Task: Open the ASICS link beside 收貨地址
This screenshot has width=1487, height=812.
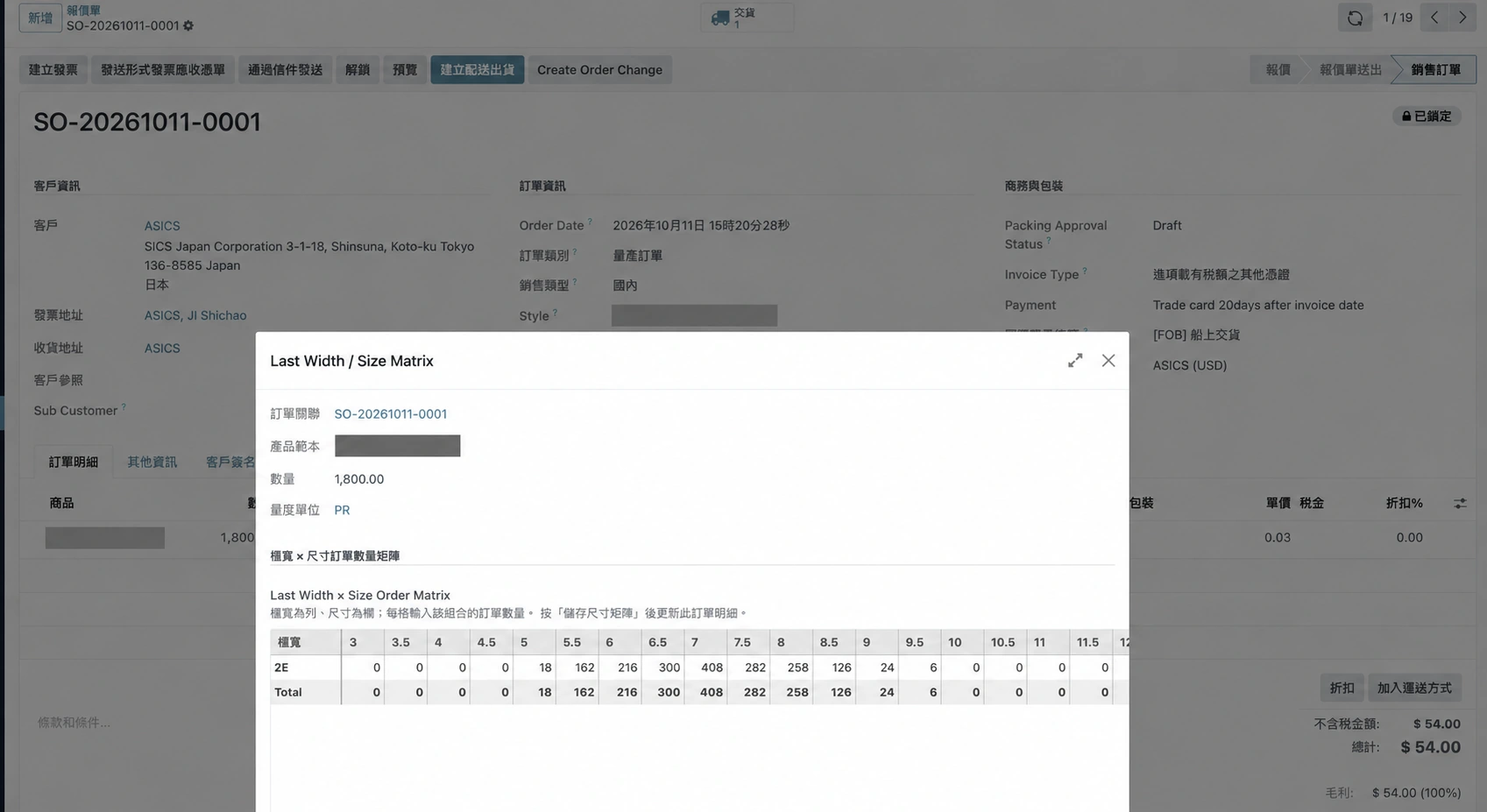Action: [x=162, y=349]
